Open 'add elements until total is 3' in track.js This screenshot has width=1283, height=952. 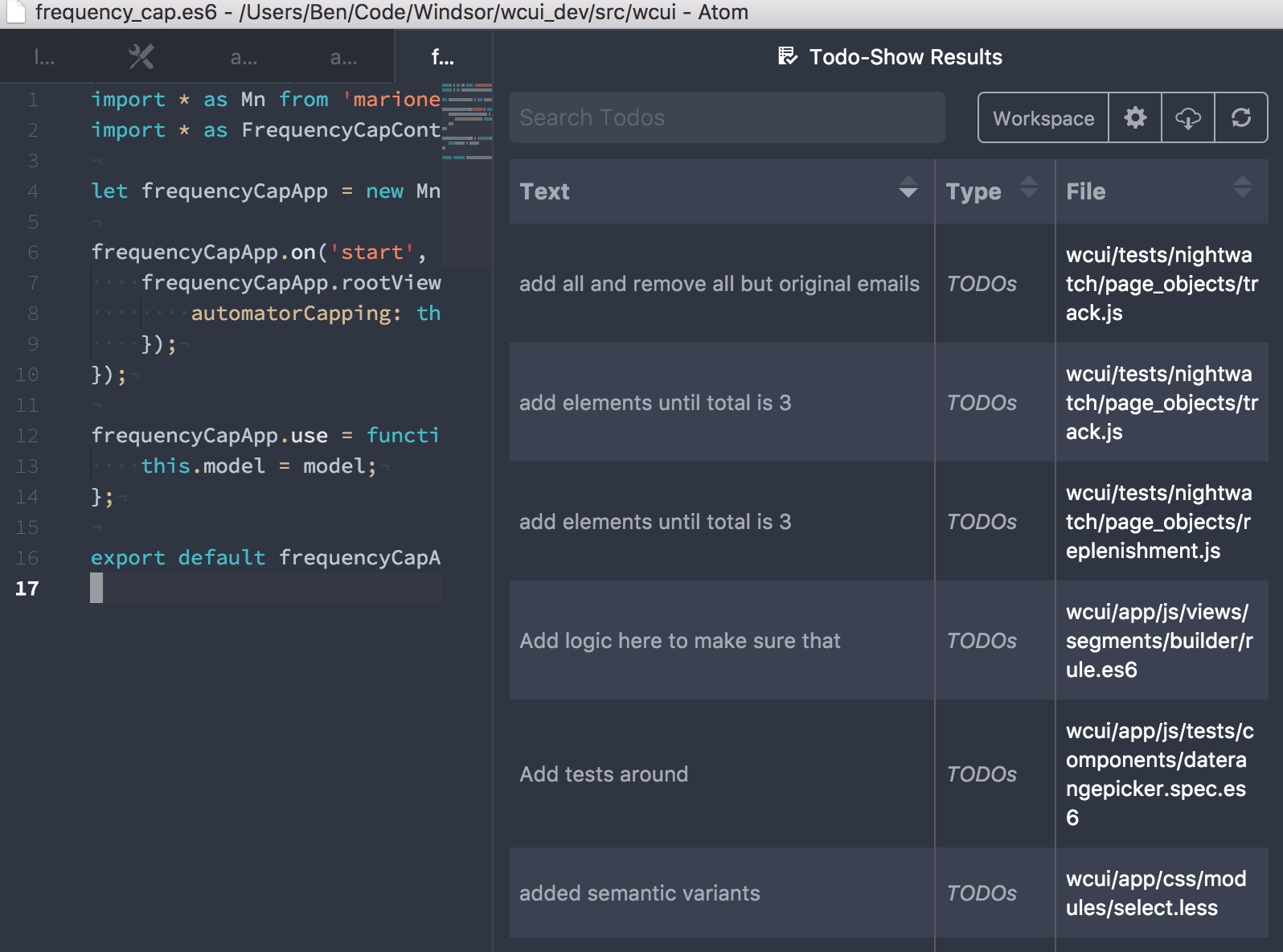[655, 403]
